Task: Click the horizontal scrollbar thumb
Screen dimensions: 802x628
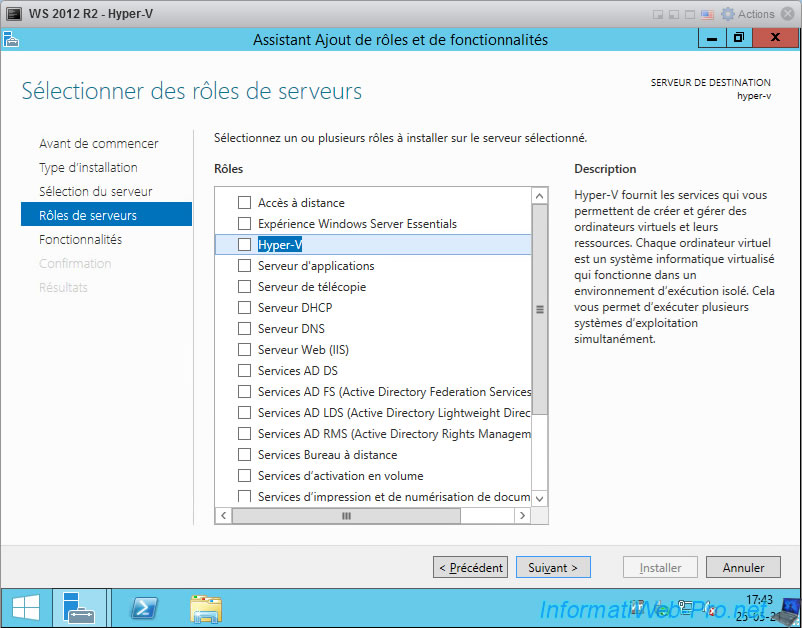Action: tap(346, 515)
